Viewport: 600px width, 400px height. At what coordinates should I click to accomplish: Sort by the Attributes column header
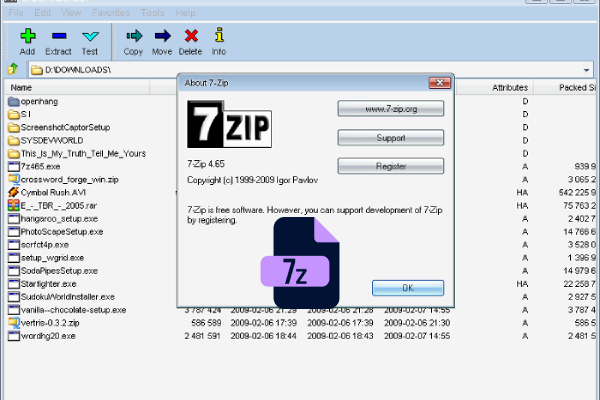pos(509,88)
